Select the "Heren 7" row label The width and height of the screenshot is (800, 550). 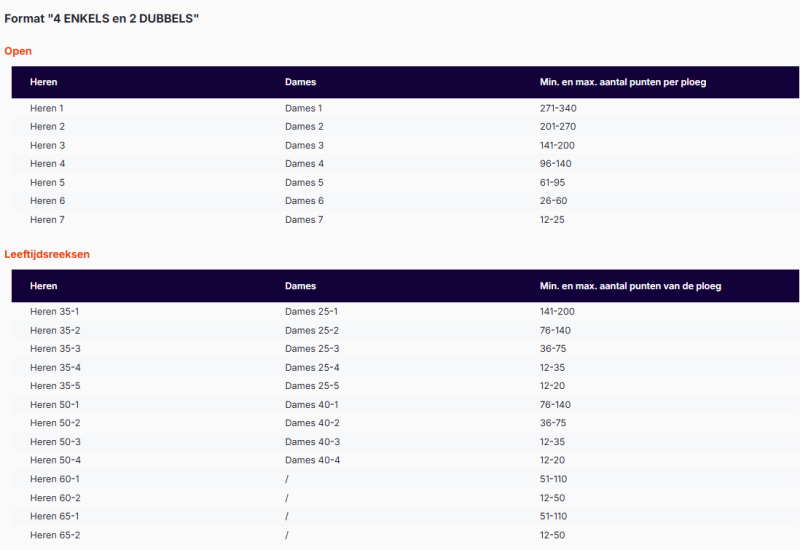tap(47, 220)
